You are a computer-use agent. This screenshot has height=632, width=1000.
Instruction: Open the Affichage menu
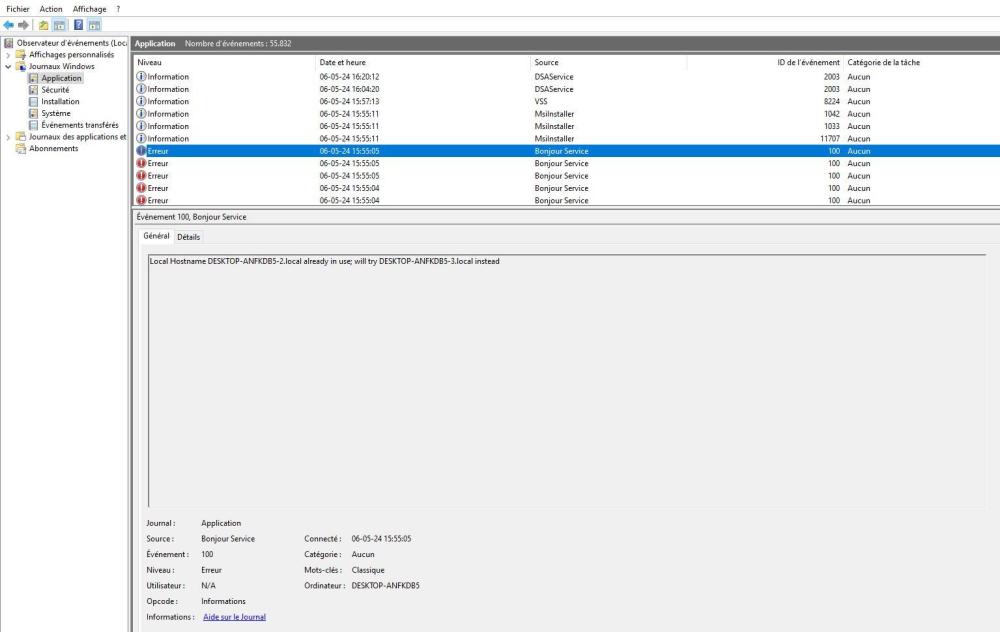pyautogui.click(x=90, y=9)
